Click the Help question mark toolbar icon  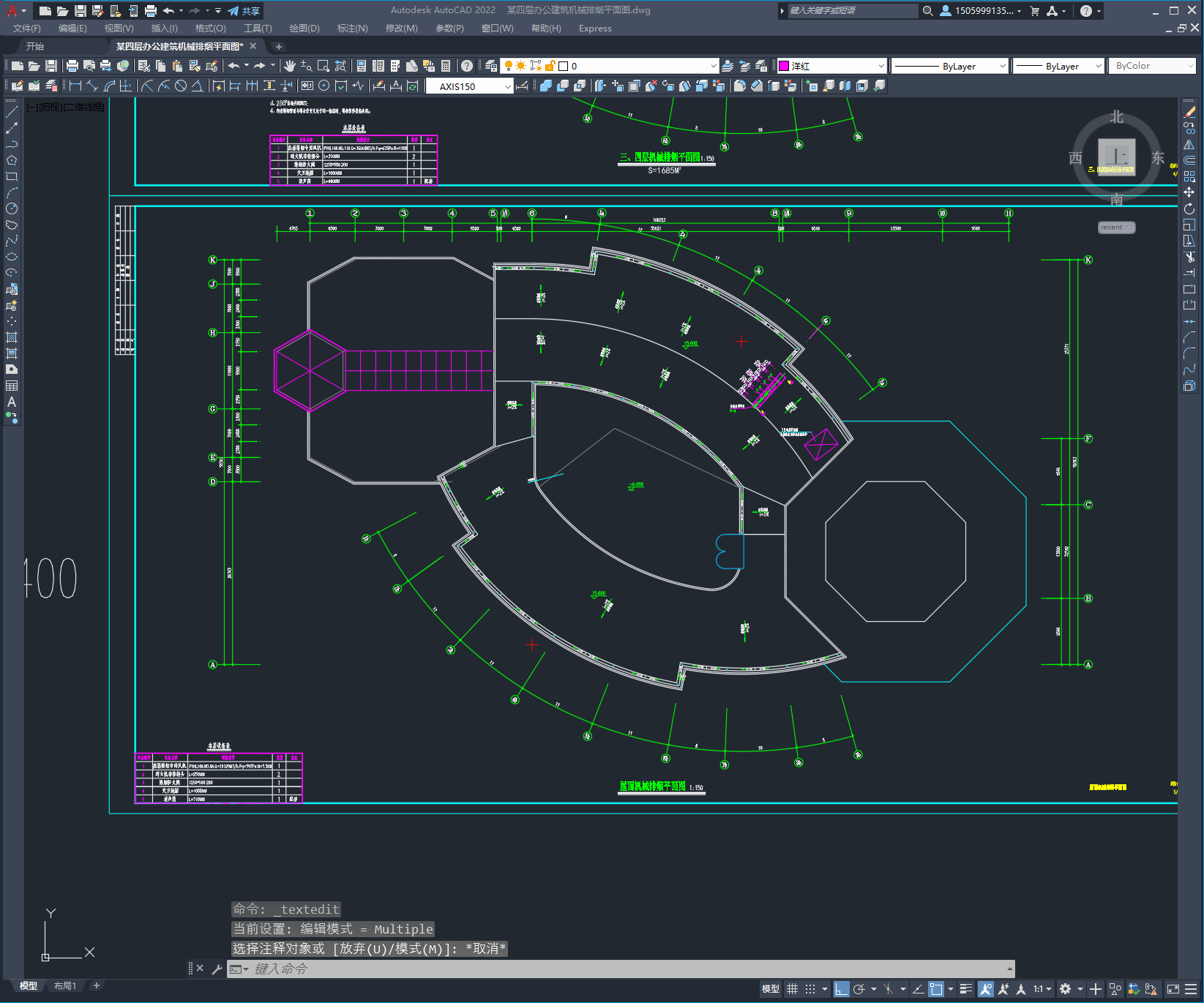coord(467,66)
